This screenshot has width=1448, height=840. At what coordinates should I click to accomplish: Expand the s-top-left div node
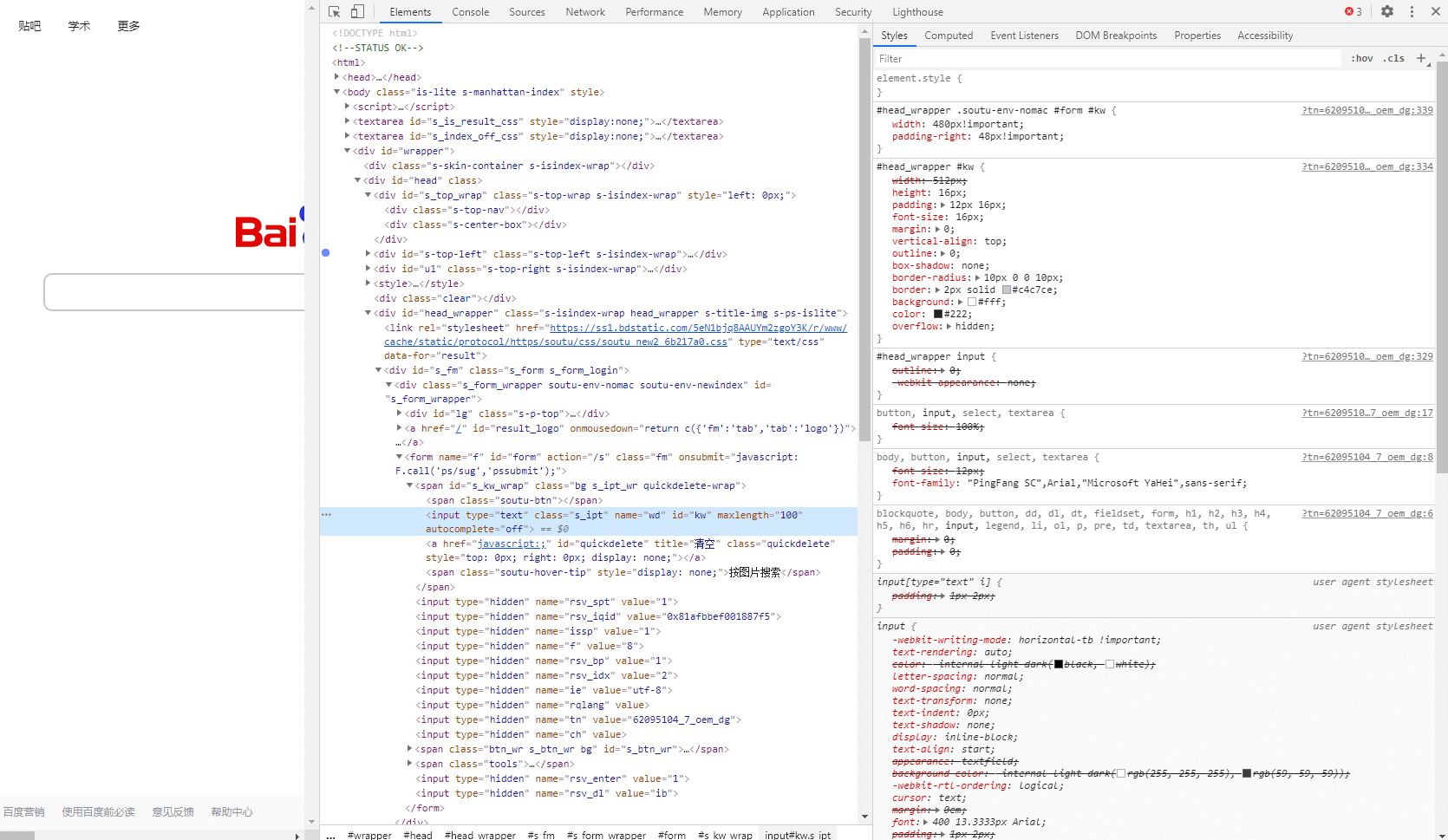[369, 254]
